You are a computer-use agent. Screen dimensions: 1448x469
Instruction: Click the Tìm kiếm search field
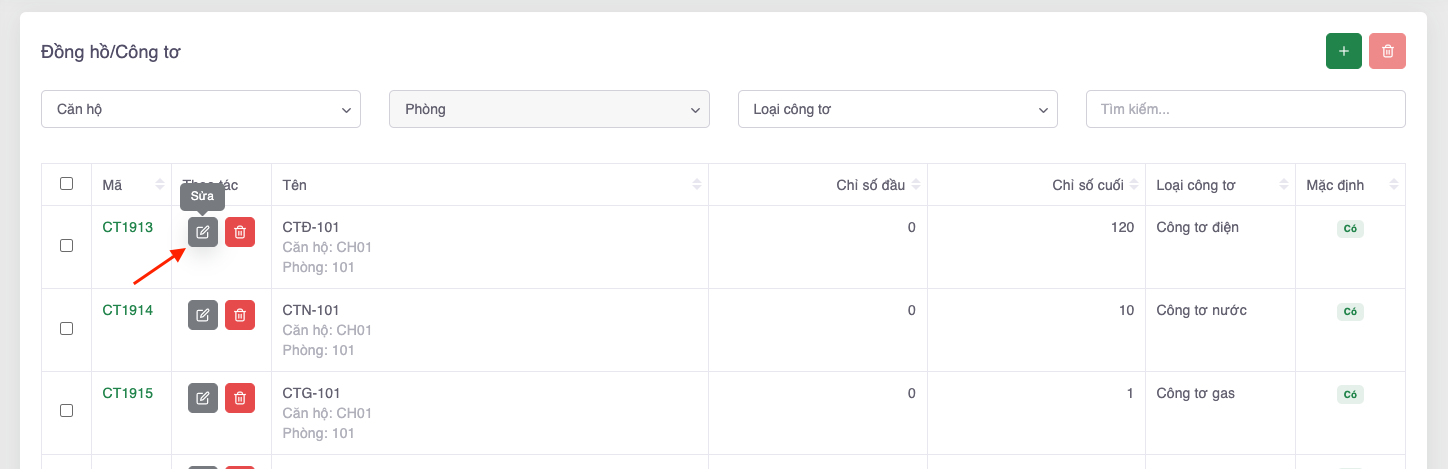coord(1245,109)
